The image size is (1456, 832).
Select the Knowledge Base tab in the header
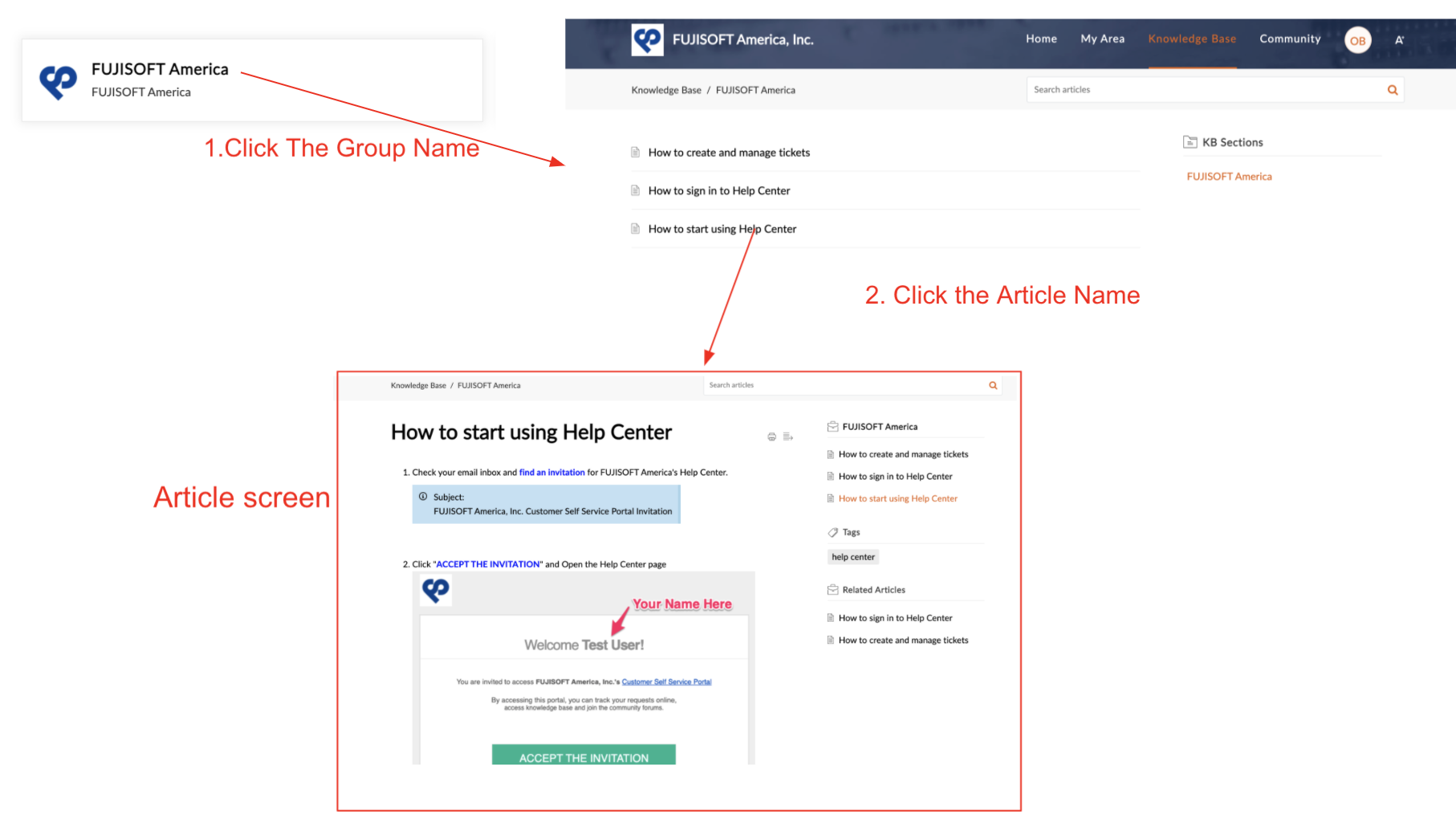pos(1192,39)
